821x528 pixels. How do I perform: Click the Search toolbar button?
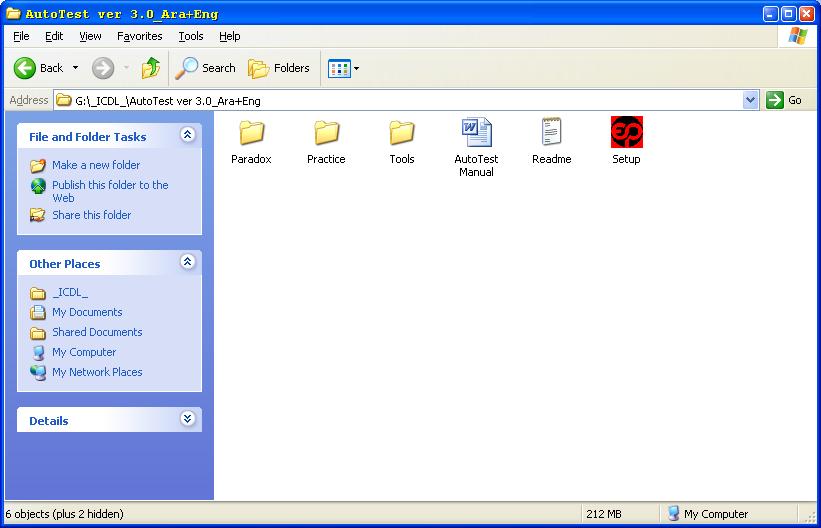coord(206,68)
